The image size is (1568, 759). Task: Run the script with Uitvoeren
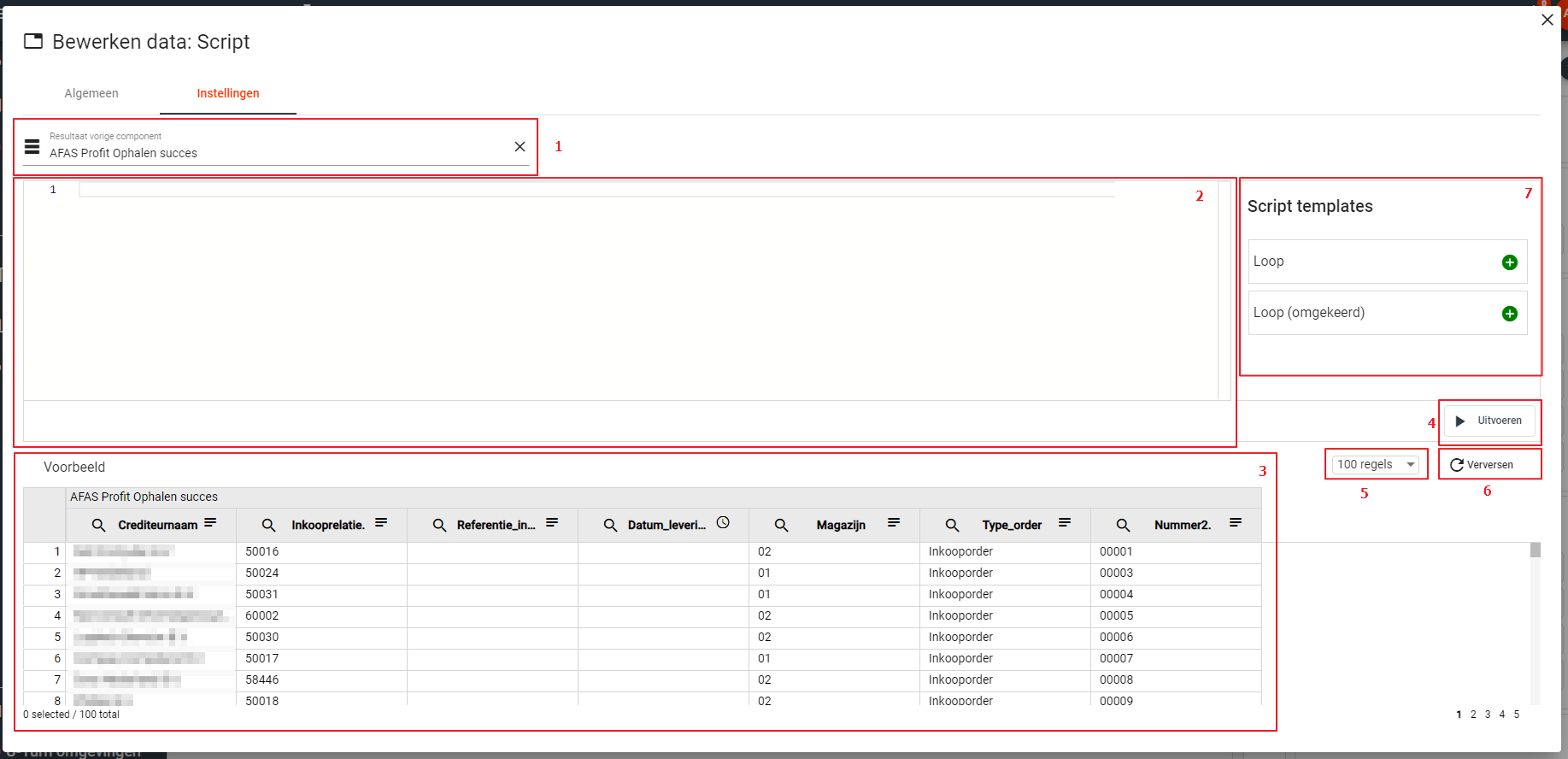click(x=1489, y=421)
